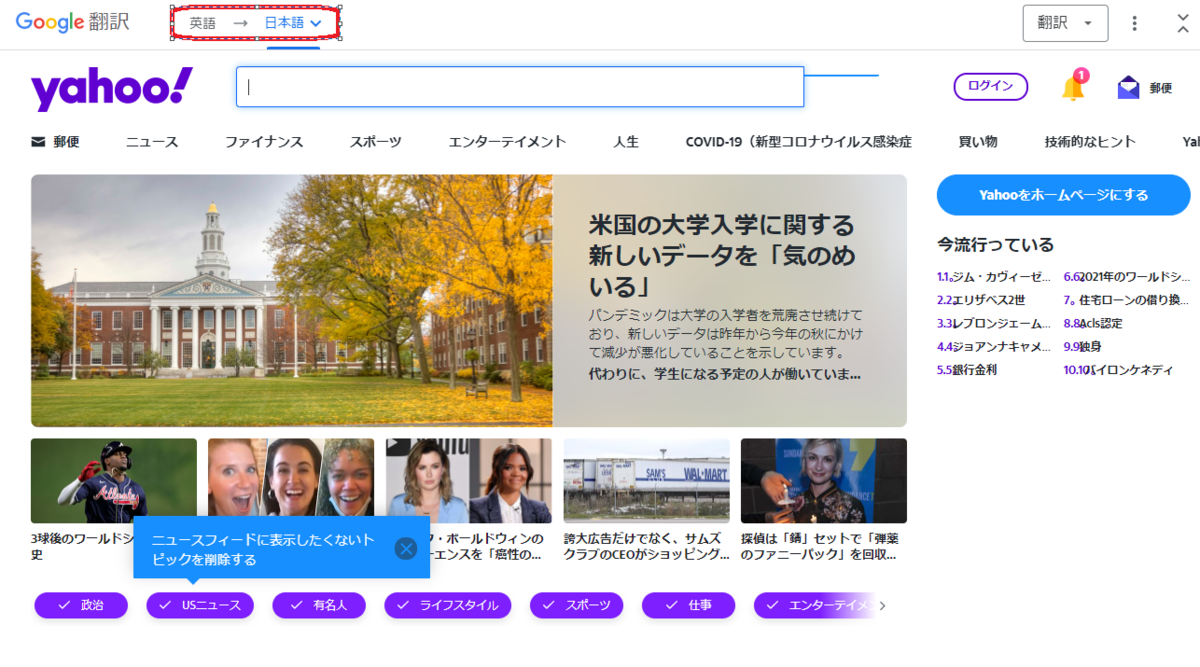This screenshot has height=667, width=1200.
Task: Click the ログイン button
Action: 990,87
